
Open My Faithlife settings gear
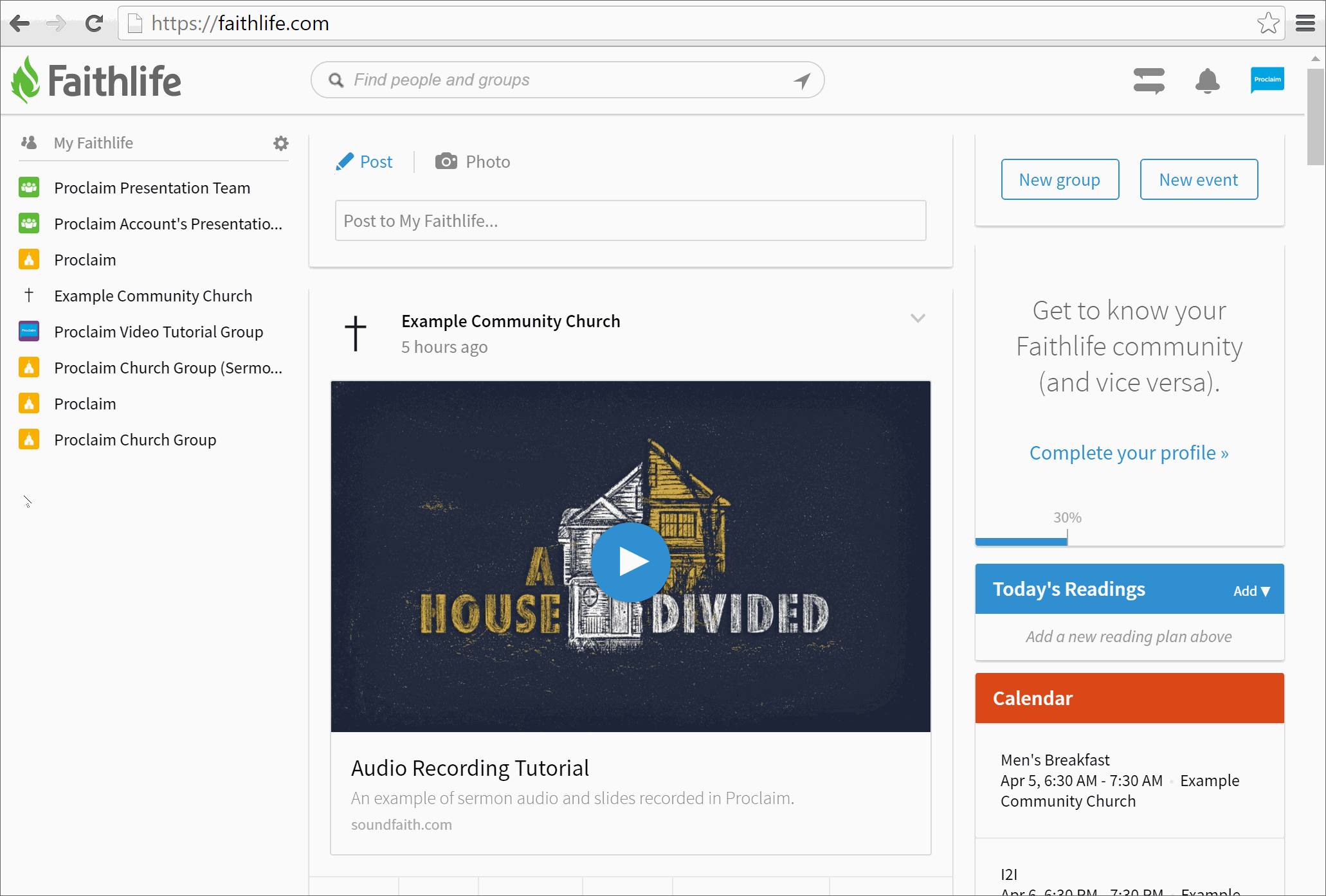point(281,143)
